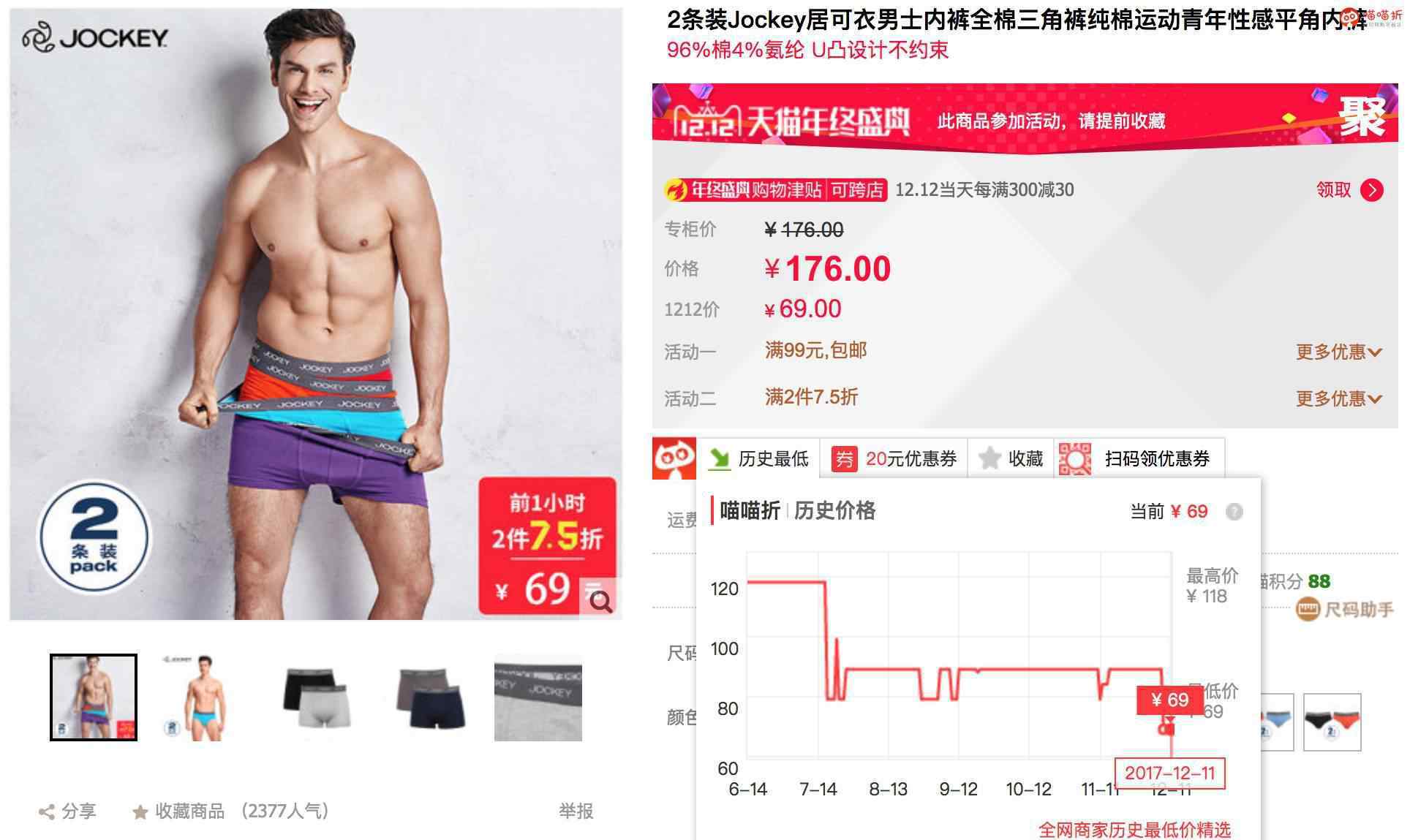Open the 20元优惠券 coupon tab

894,458
